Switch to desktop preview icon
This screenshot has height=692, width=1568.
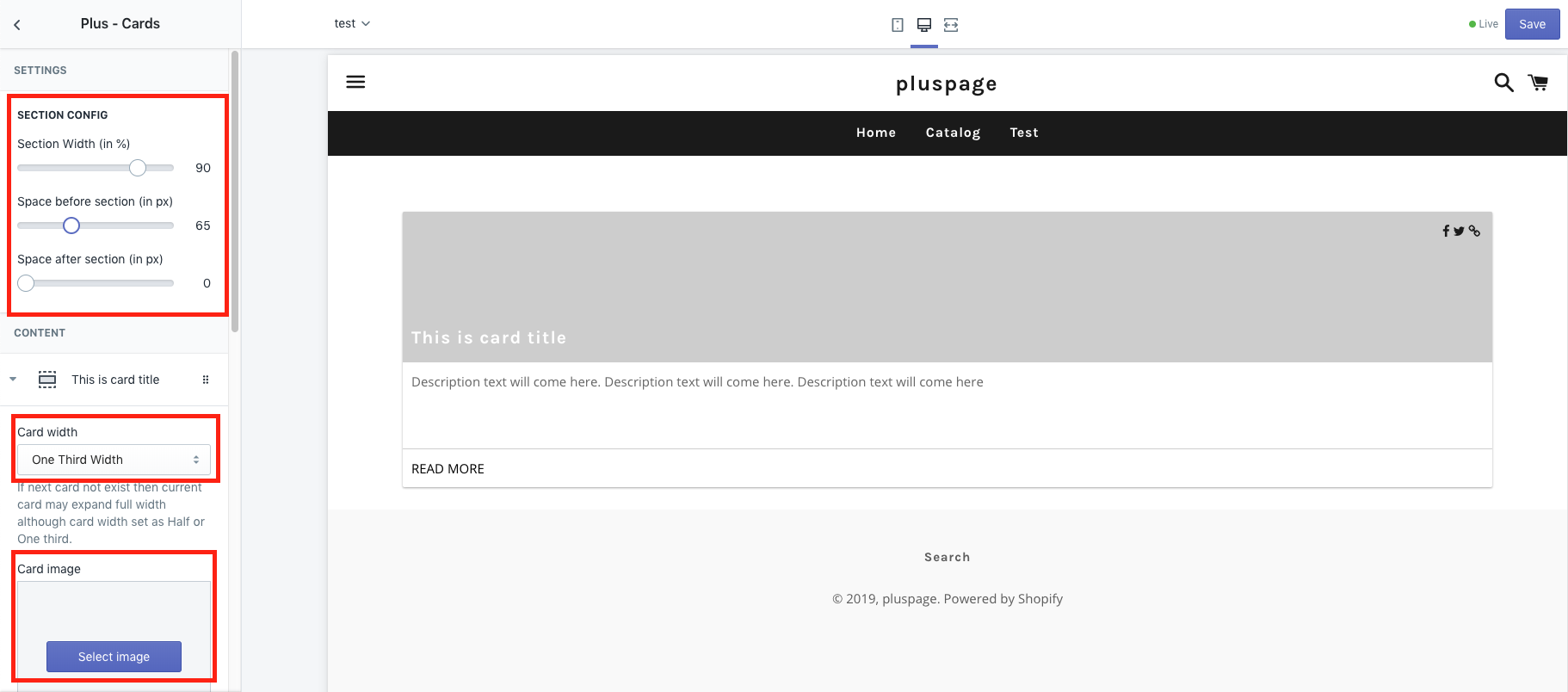click(x=924, y=25)
